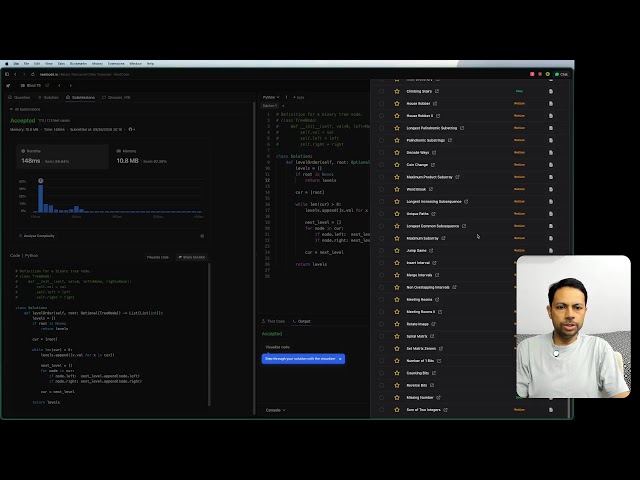The image size is (640, 480).
Task: Click the tallest bar in runtime chart
Action: pos(40,198)
